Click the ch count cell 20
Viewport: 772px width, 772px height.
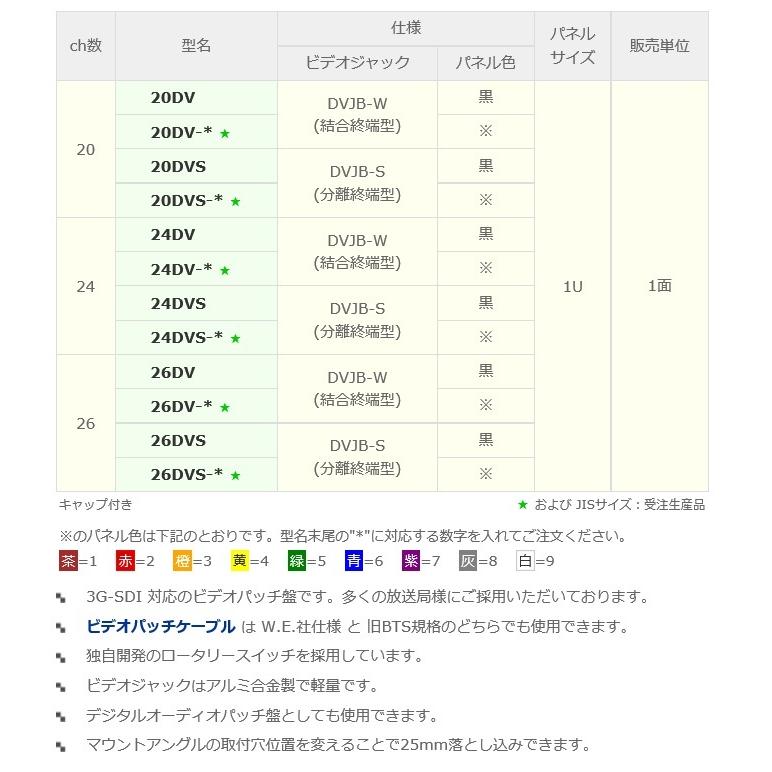point(86,149)
